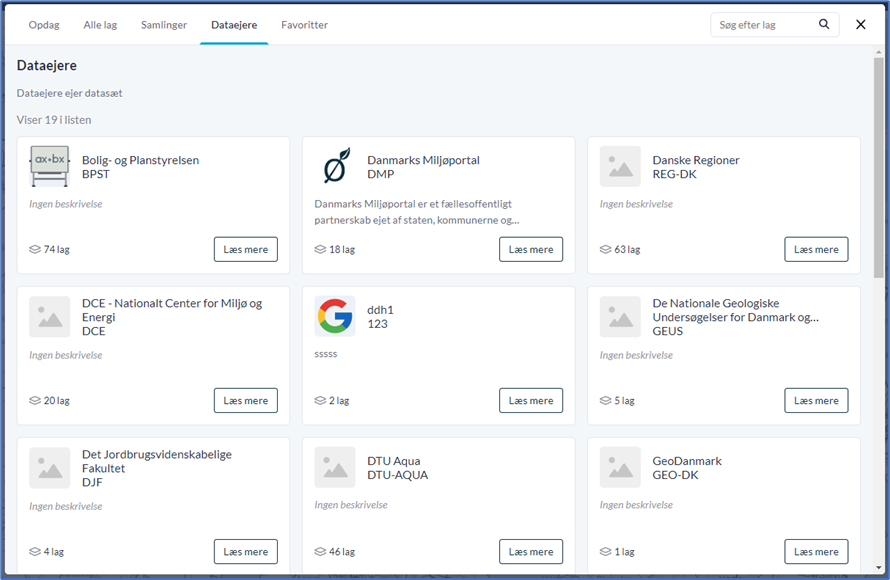Go to the Samlinger tab

click(x=164, y=24)
